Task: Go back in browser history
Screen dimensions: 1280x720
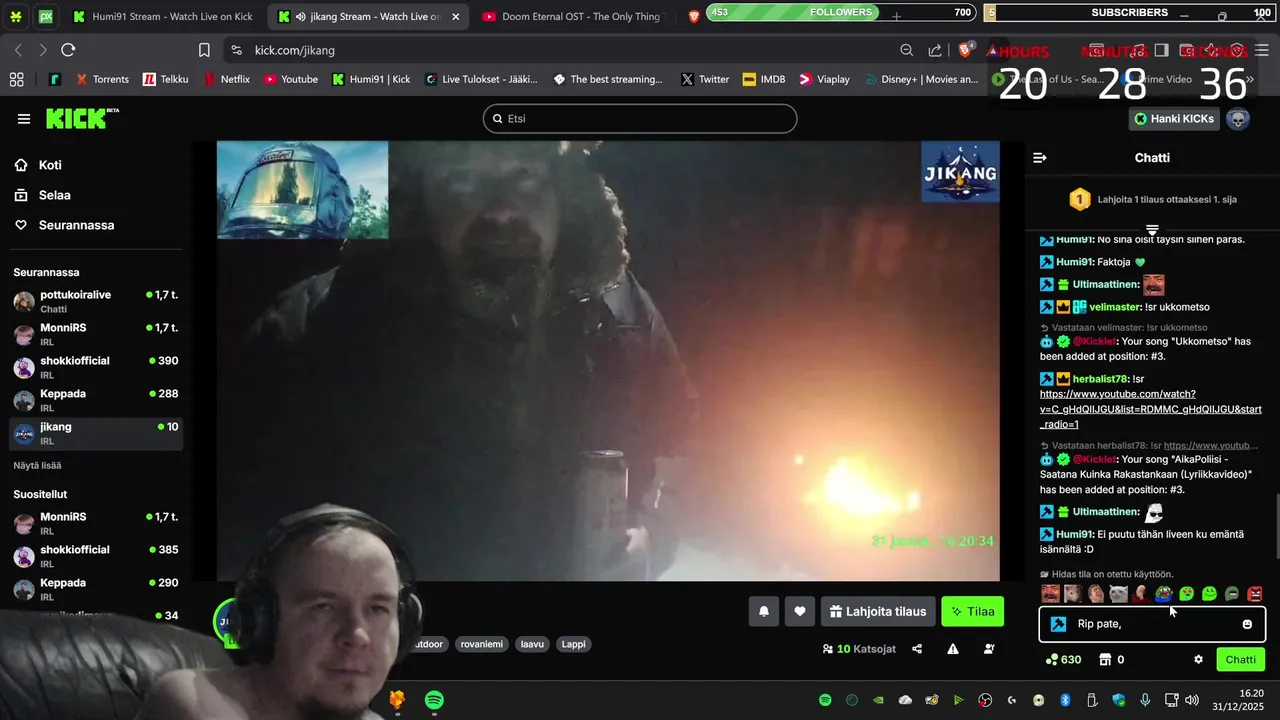Action: (x=18, y=50)
